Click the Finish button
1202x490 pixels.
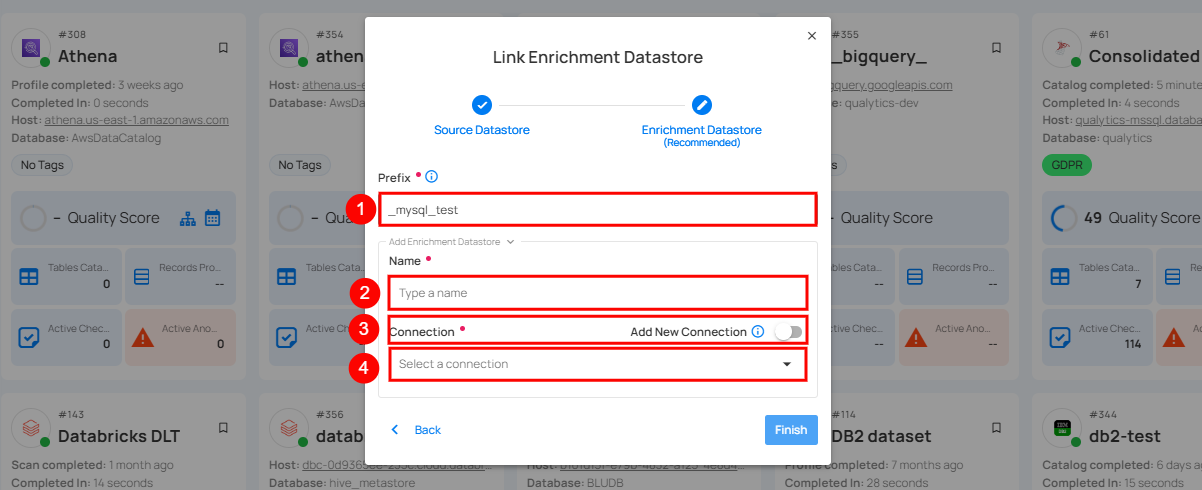pyautogui.click(x=791, y=430)
